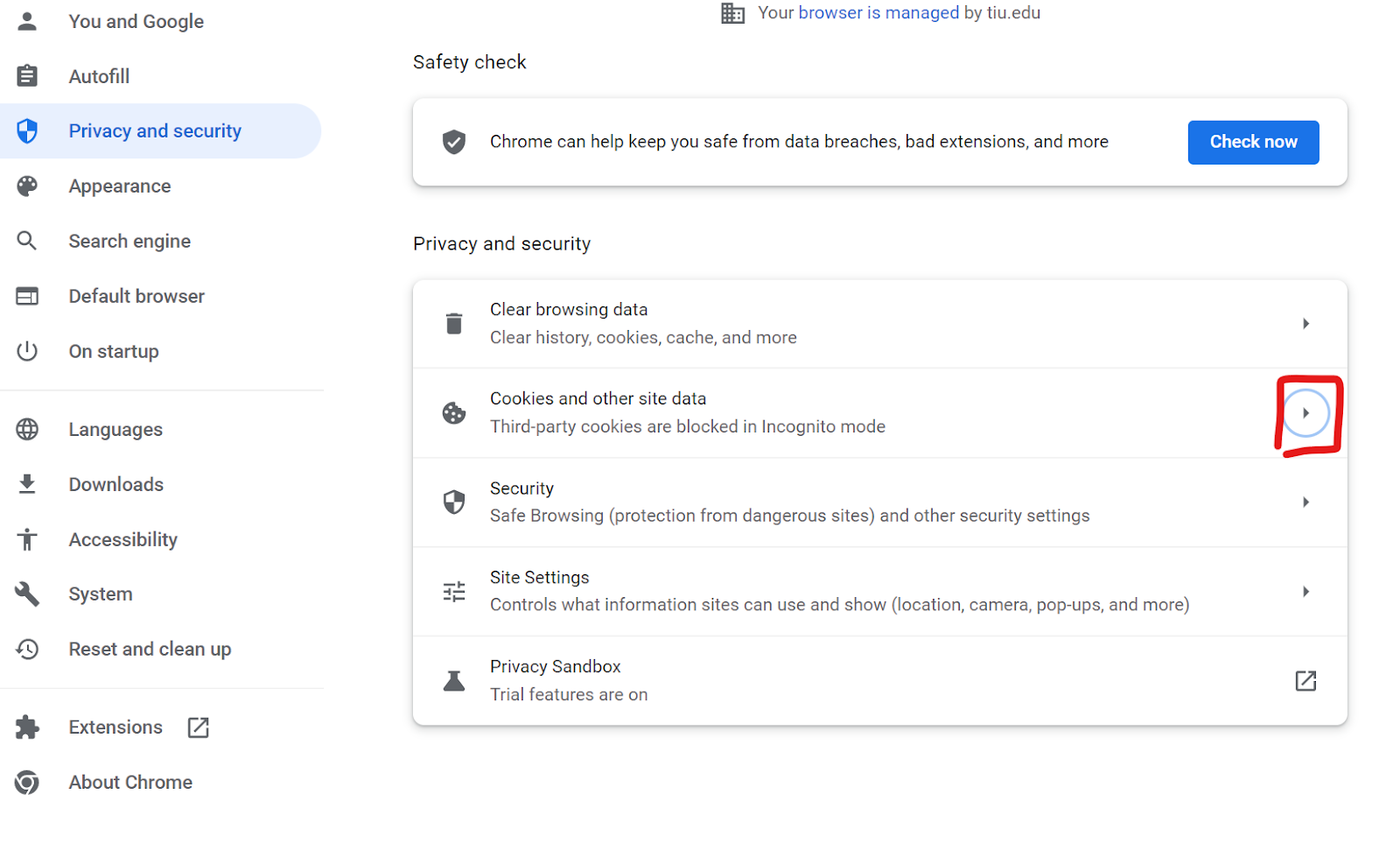Open Privacy Sandbox external link icon
This screenshot has height=843, width=1400.
point(1305,680)
